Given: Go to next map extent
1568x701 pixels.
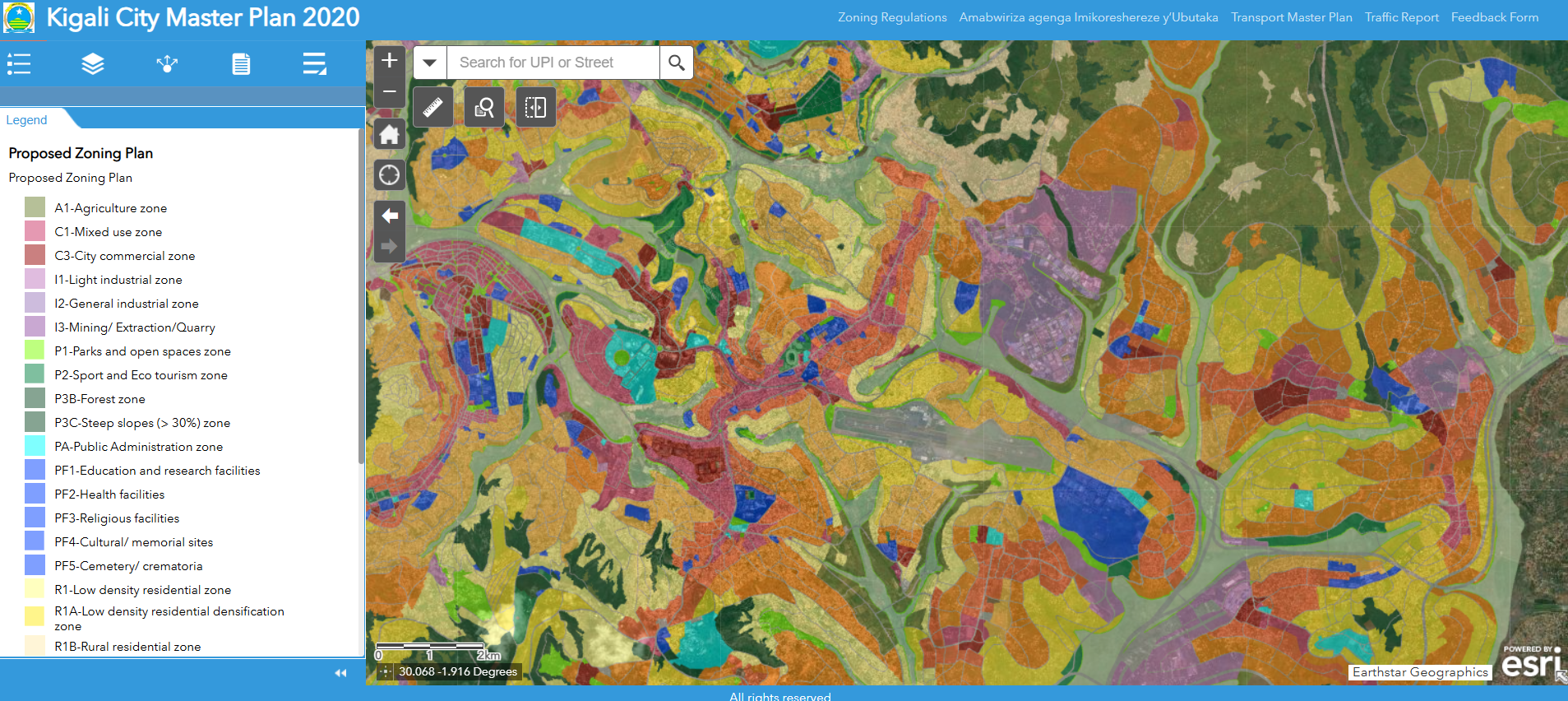Looking at the screenshot, I should pos(390,246).
